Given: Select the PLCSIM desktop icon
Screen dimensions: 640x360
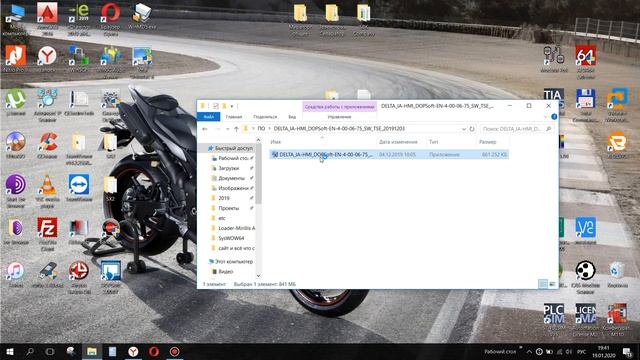Looking at the screenshot, I should pos(554,320).
